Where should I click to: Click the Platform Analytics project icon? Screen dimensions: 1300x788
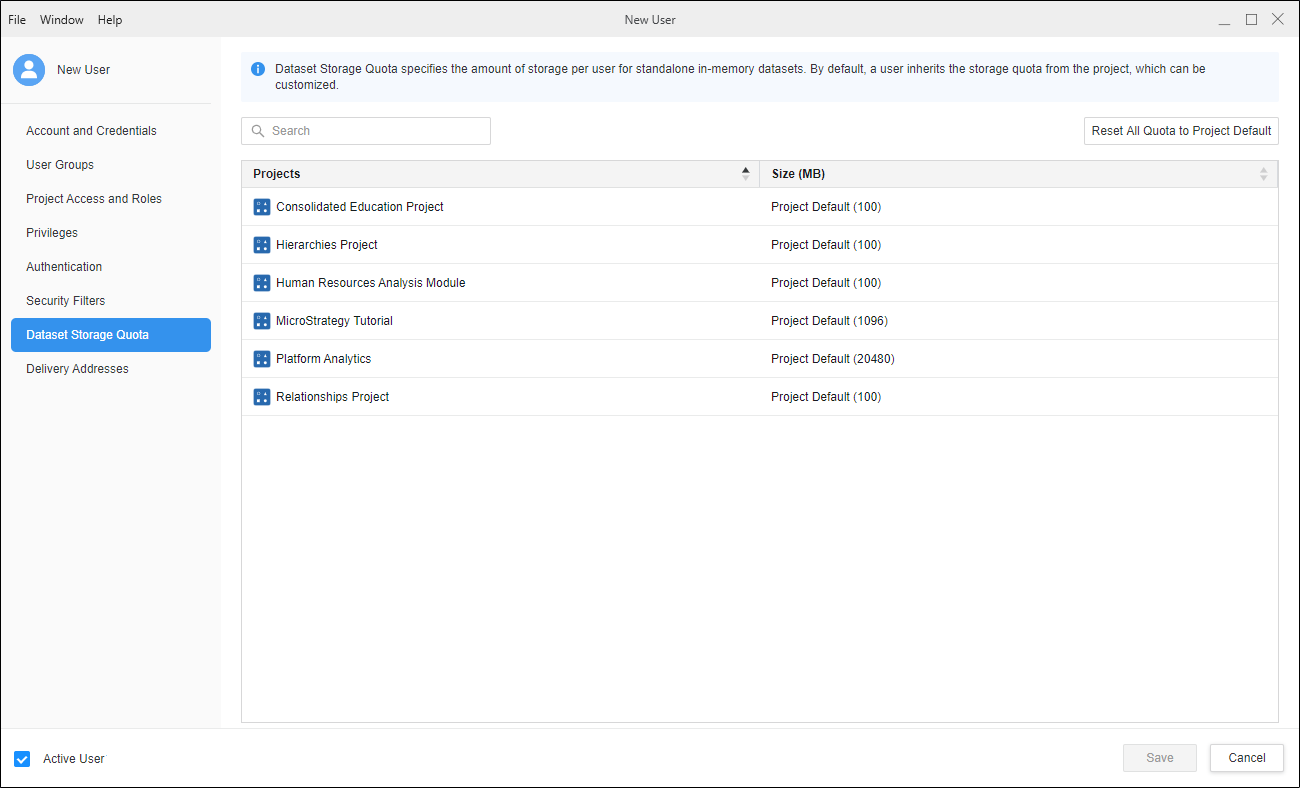click(262, 359)
